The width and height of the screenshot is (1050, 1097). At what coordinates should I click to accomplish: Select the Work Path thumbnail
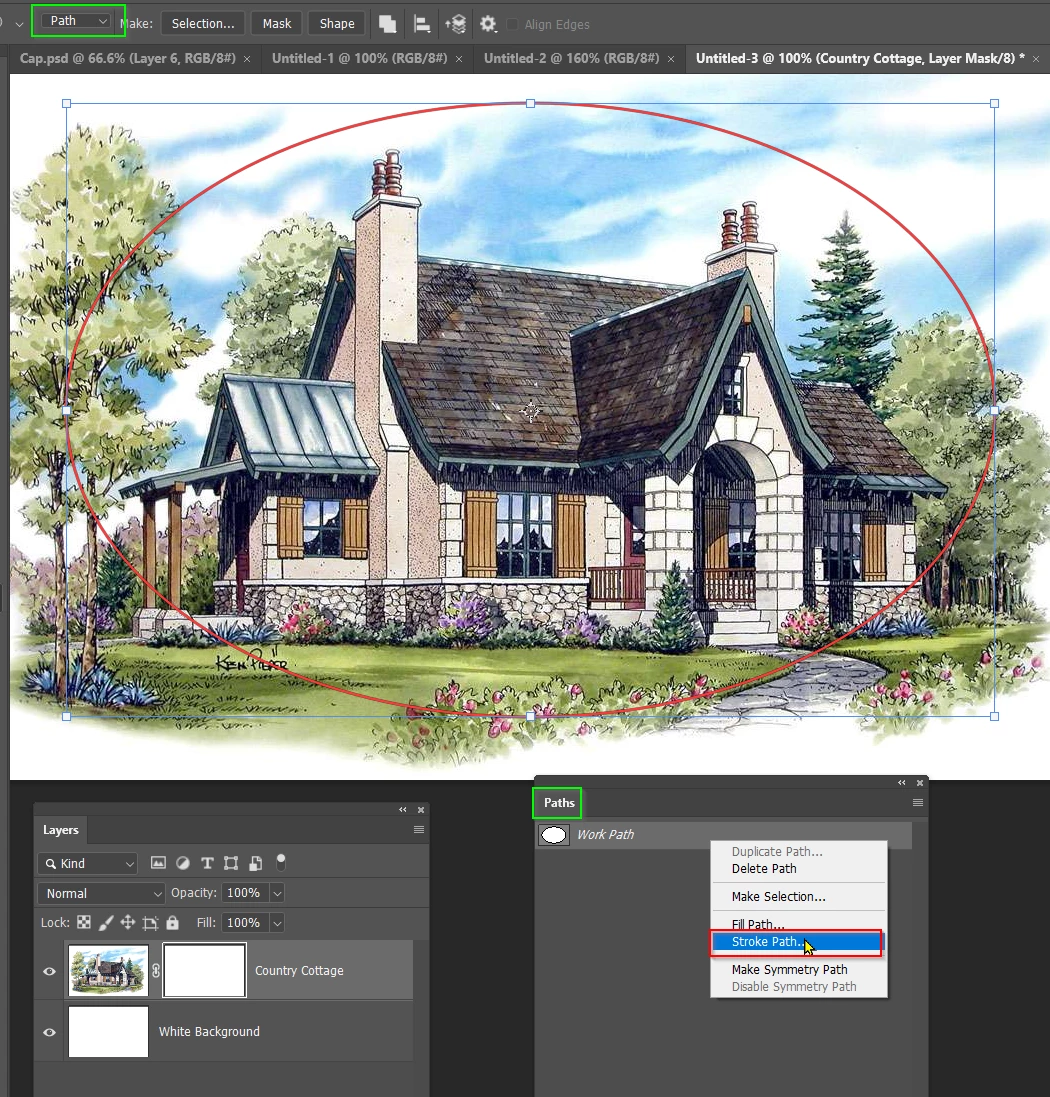click(554, 835)
